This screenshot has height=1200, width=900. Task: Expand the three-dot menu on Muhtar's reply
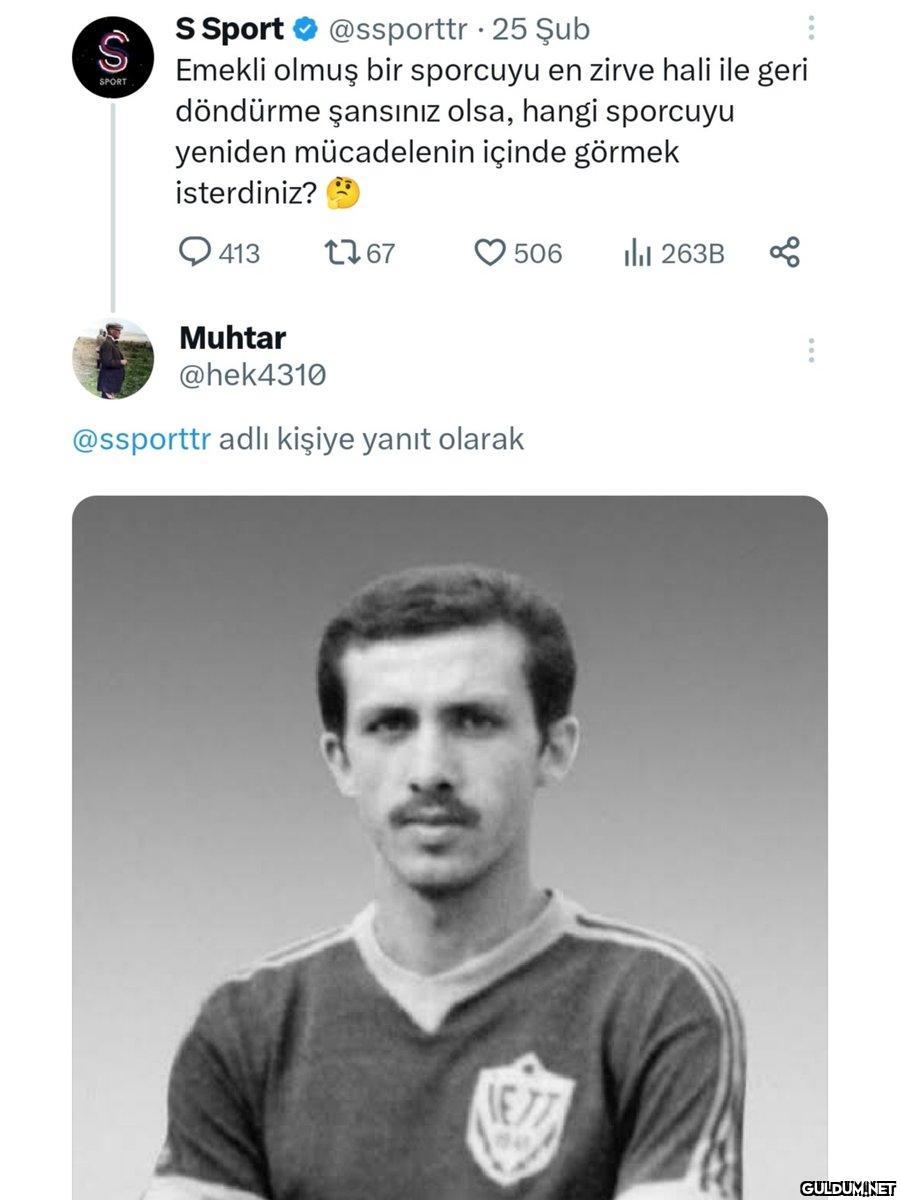point(811,350)
